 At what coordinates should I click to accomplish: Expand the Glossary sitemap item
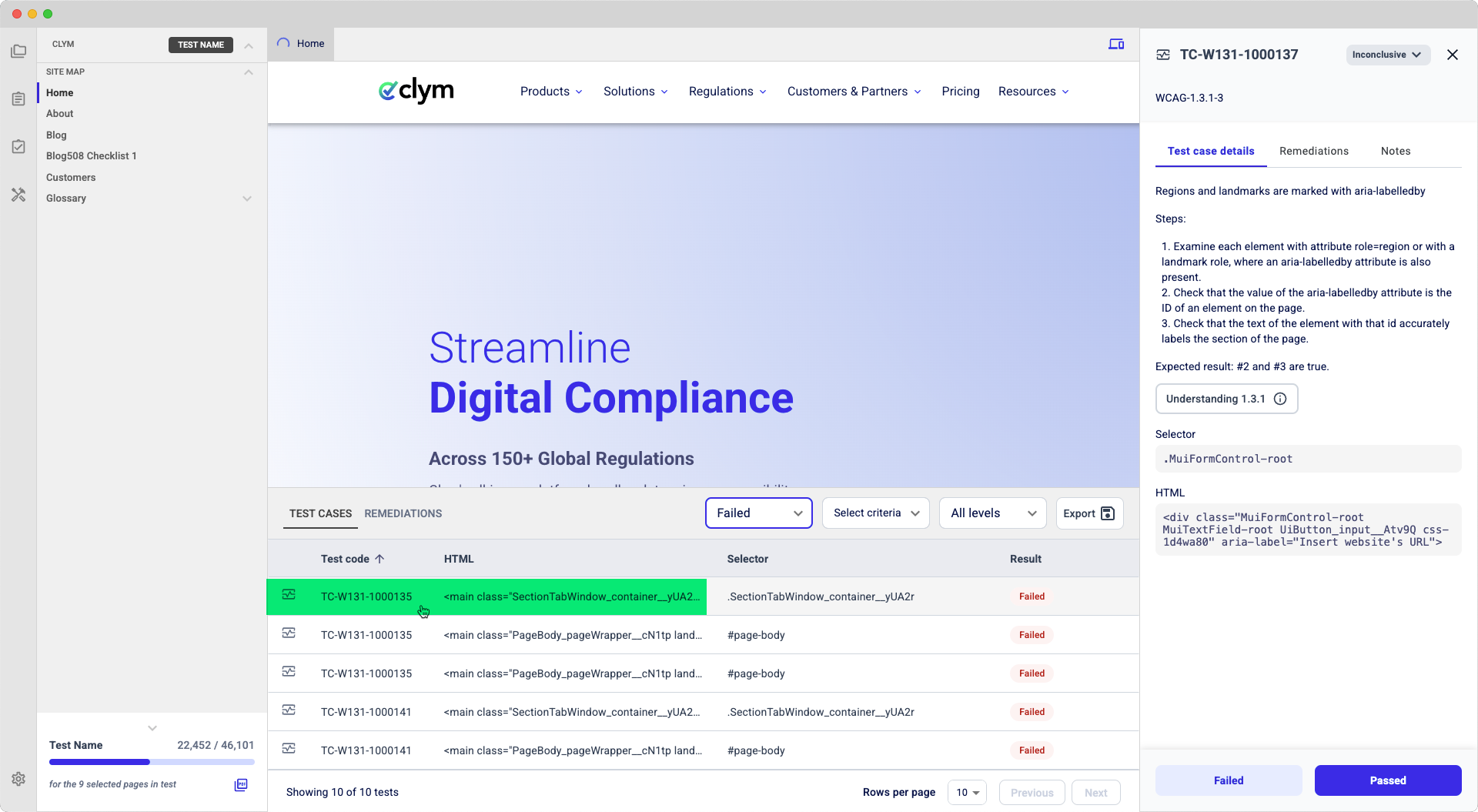tap(247, 199)
